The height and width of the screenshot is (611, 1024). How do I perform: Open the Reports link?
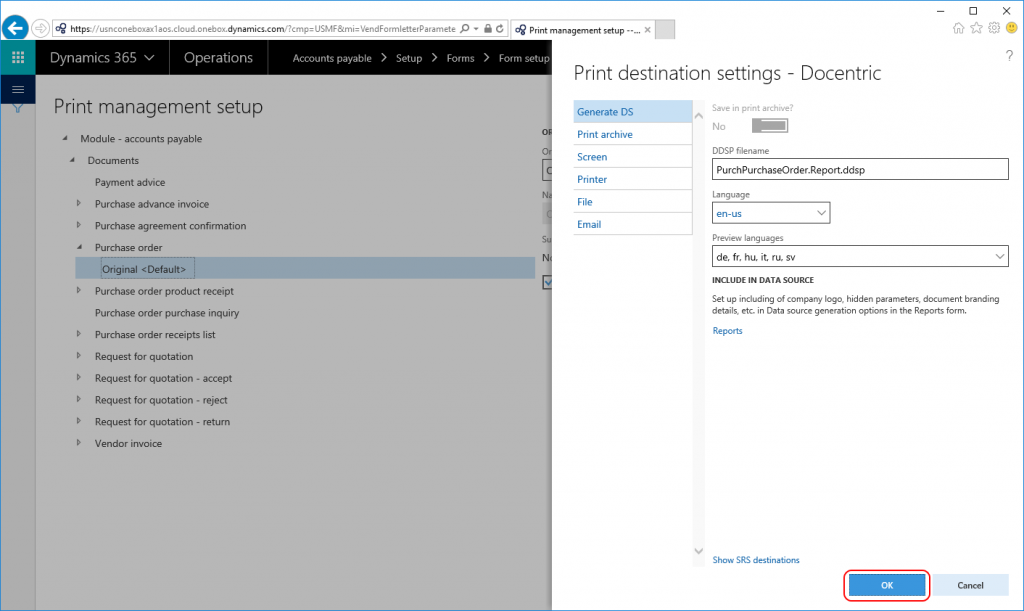pyautogui.click(x=728, y=330)
